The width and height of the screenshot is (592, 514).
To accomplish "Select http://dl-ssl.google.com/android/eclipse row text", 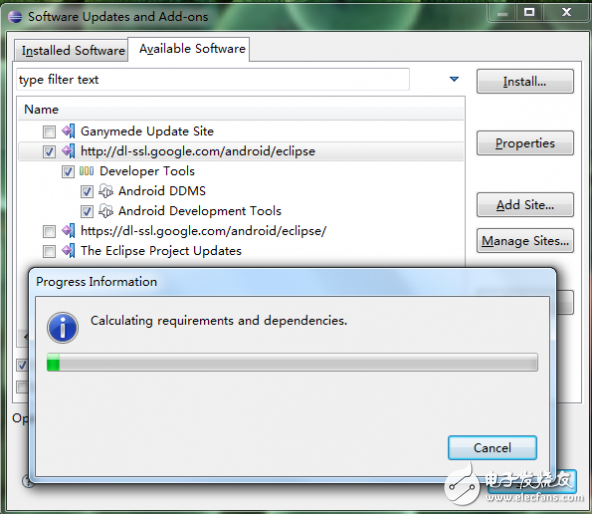I will 198,151.
